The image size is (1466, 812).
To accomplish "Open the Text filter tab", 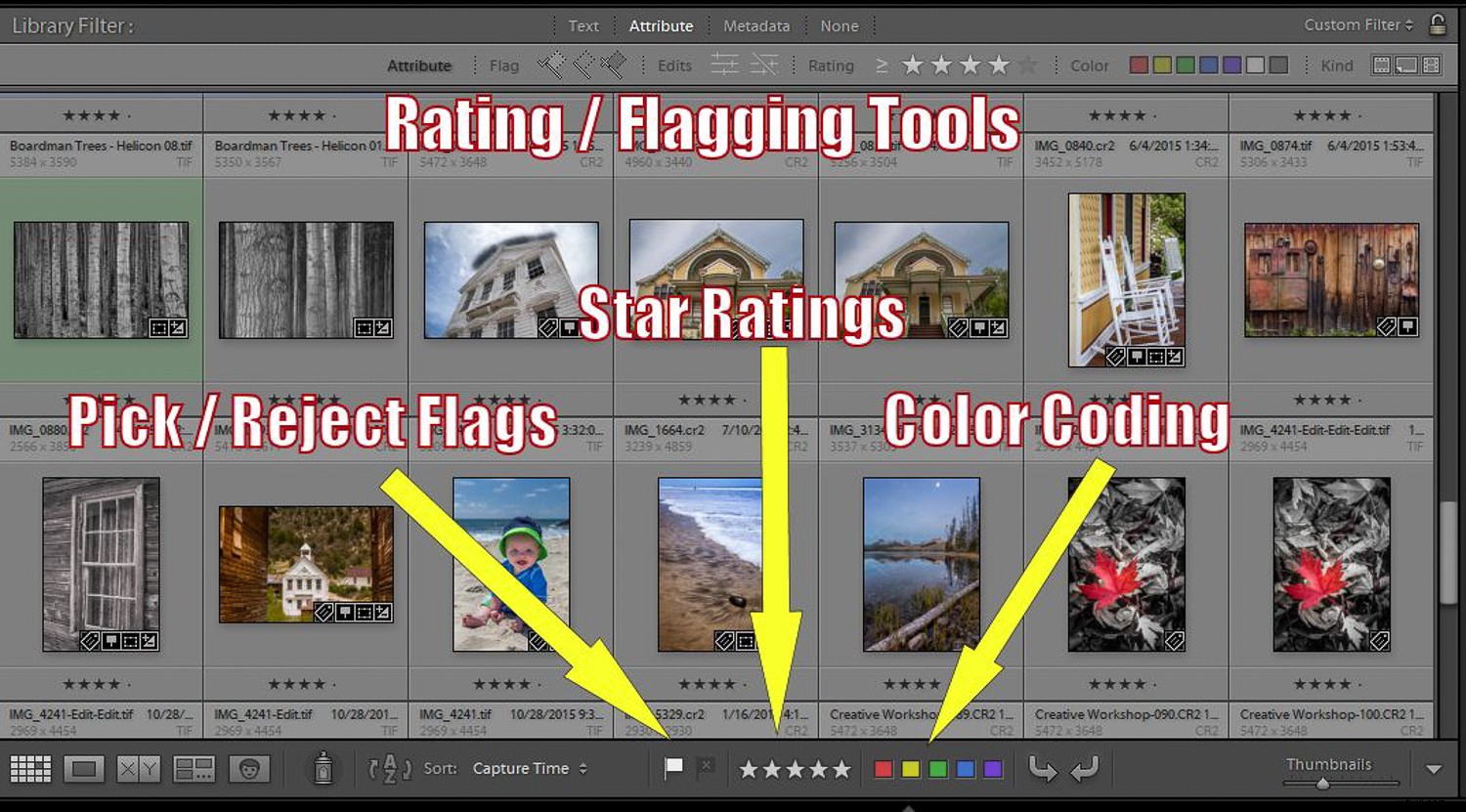I will click(583, 25).
